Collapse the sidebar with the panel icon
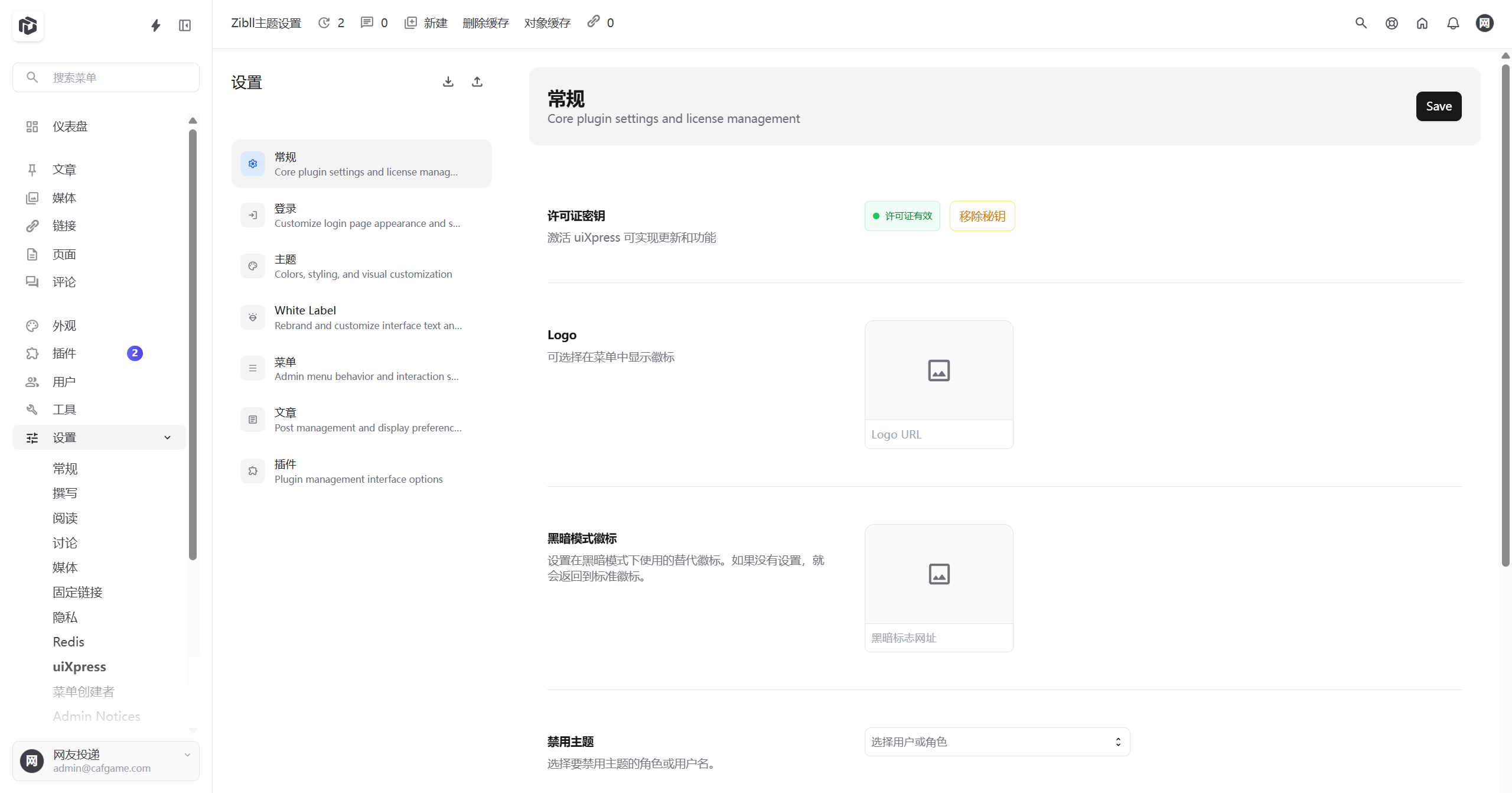 click(x=185, y=25)
